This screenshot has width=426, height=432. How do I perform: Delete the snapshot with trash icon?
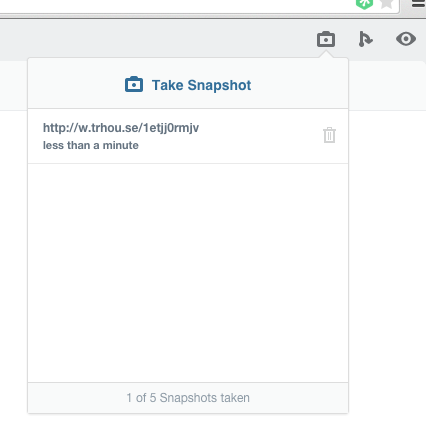coord(329,135)
